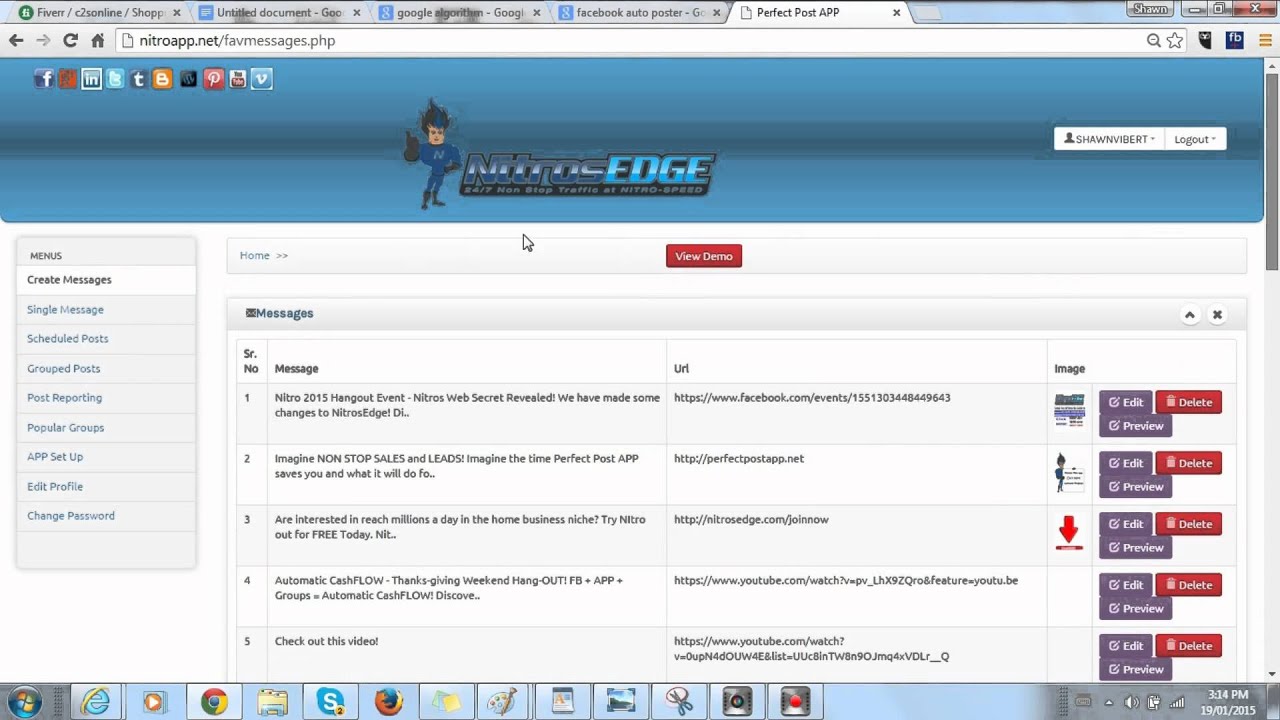Open the YouTube icon in header
This screenshot has height=720, width=1280.
237,79
